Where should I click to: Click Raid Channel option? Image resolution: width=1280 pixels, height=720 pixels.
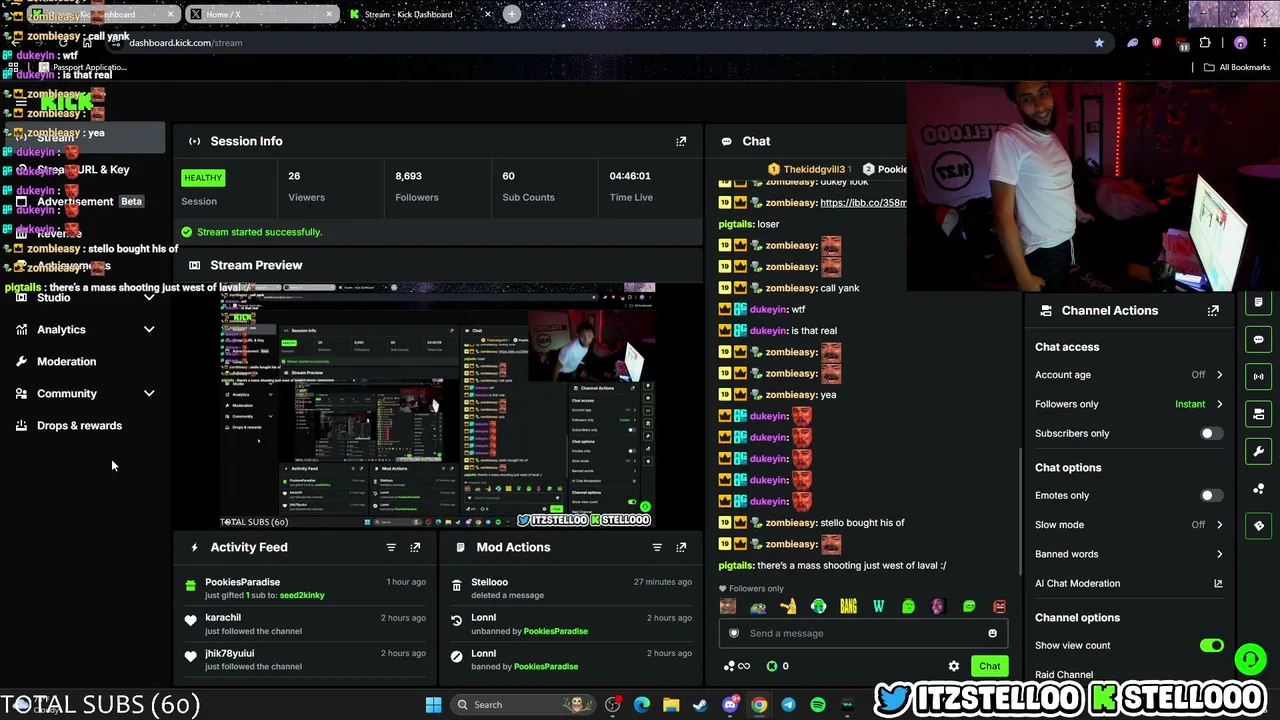[1064, 675]
